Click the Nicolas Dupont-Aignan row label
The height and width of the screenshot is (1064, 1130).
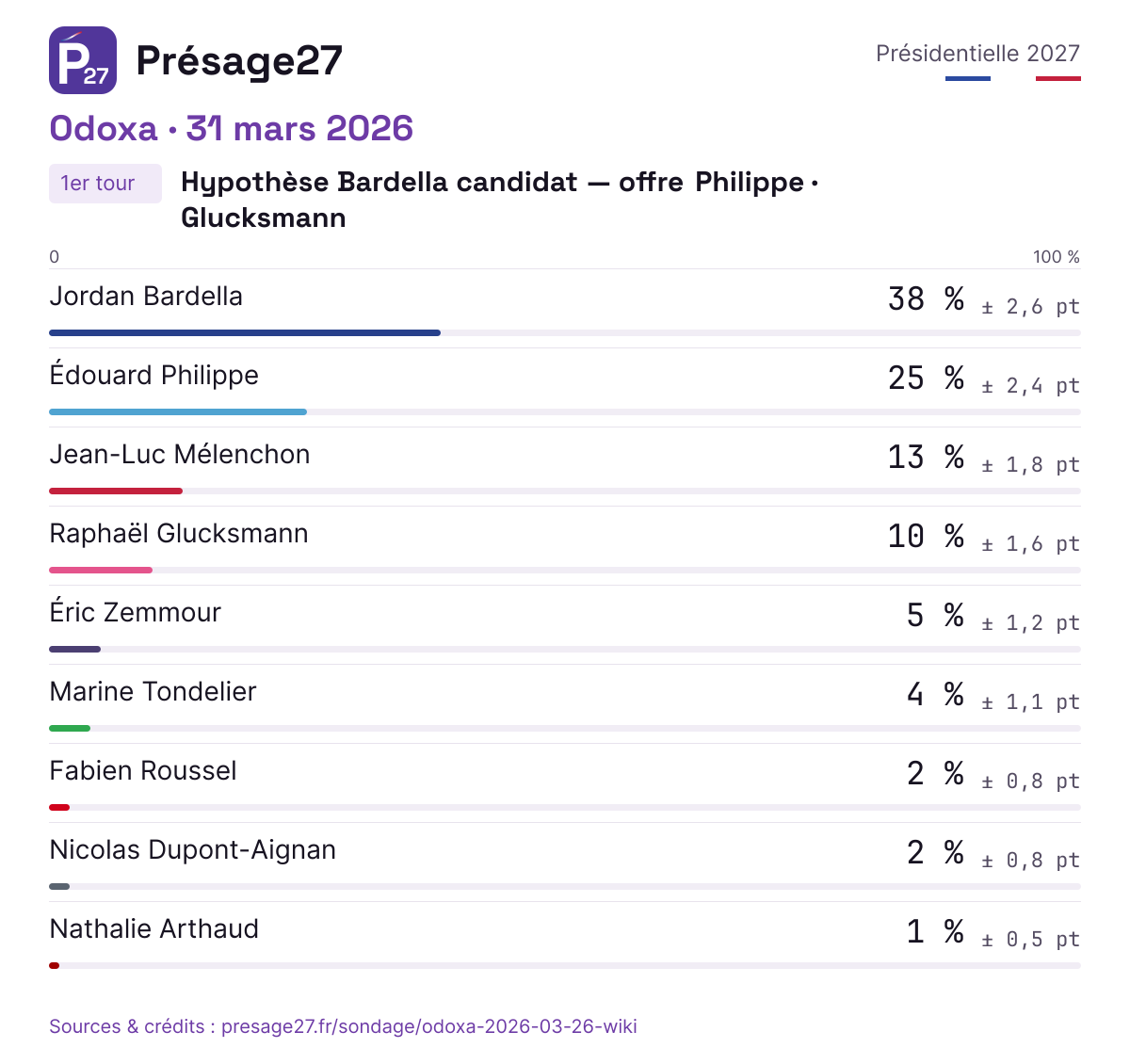193,850
